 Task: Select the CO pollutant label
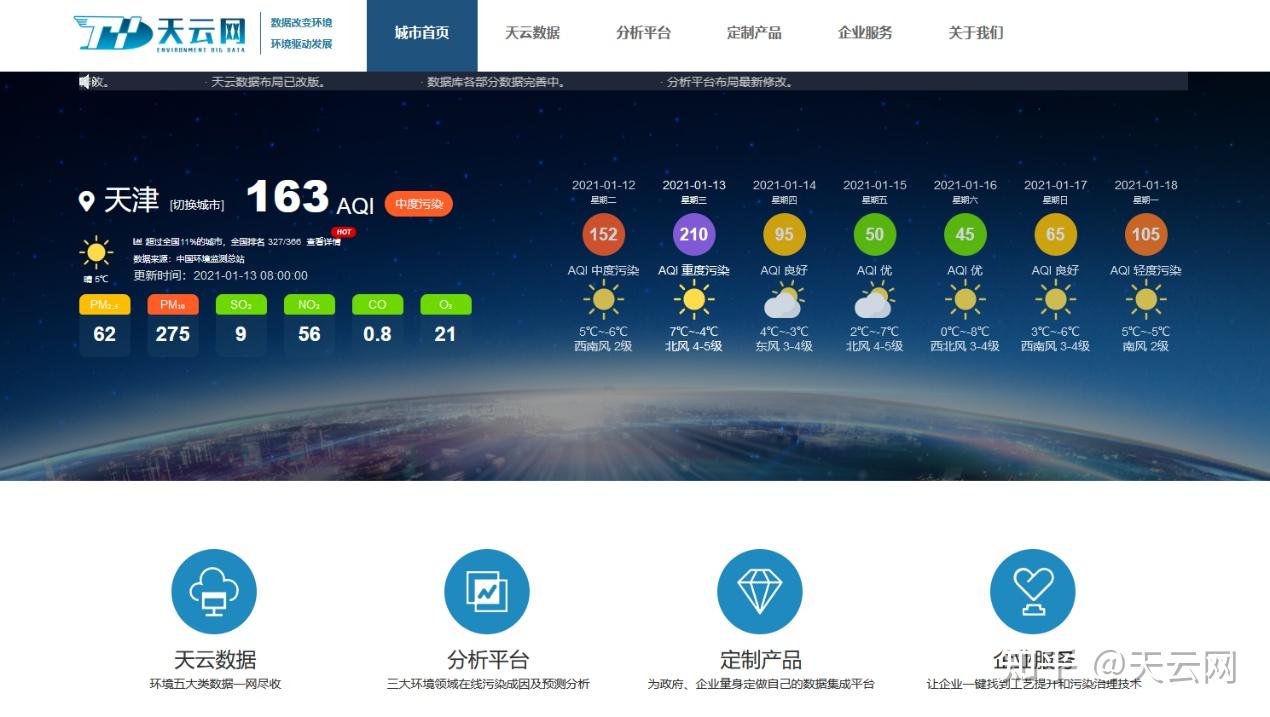click(x=377, y=305)
